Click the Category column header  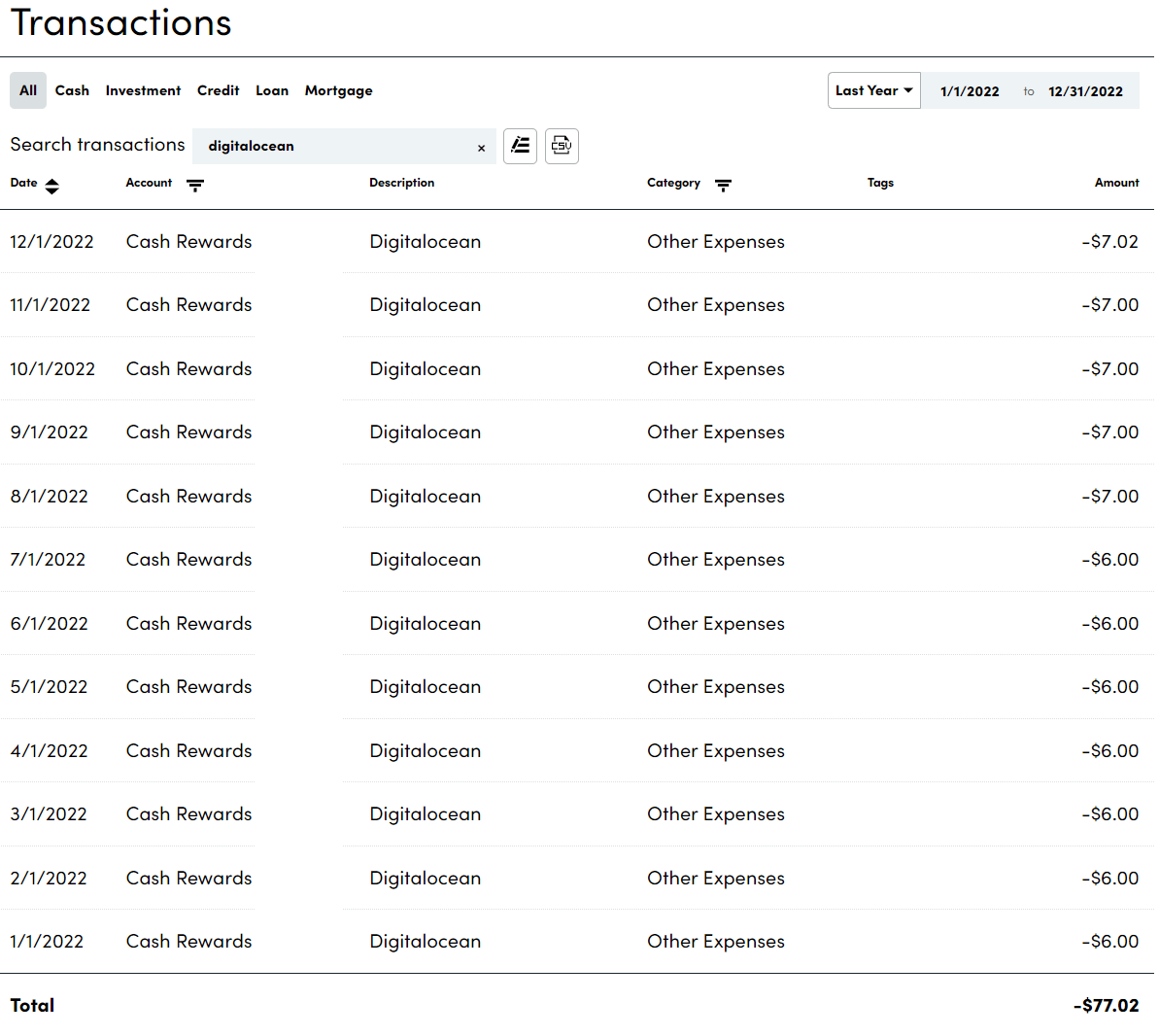pos(673,183)
